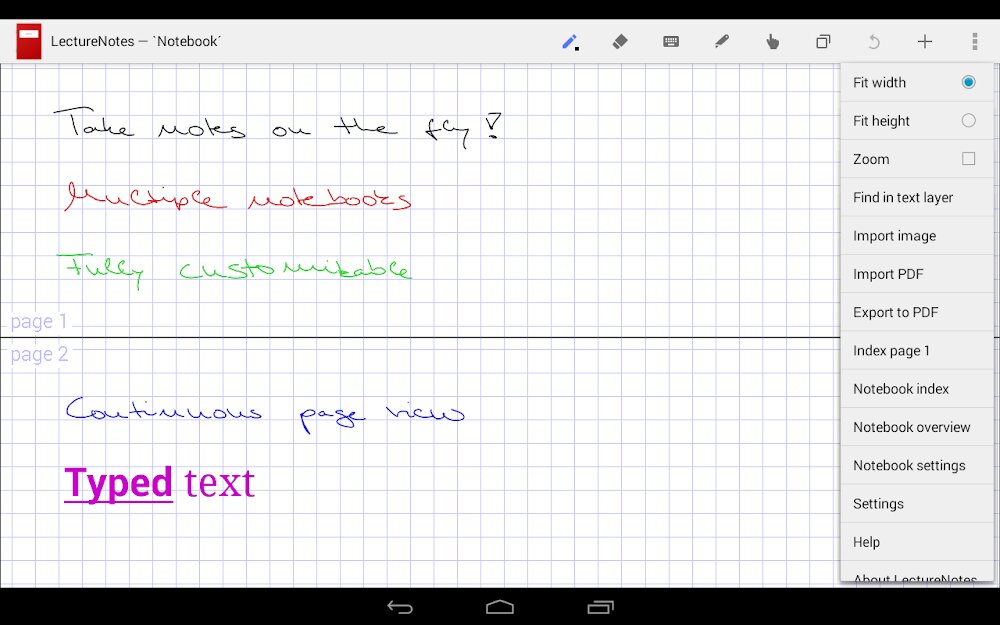Open the layers icon in toolbar
1000x625 pixels.
pyautogui.click(x=822, y=42)
